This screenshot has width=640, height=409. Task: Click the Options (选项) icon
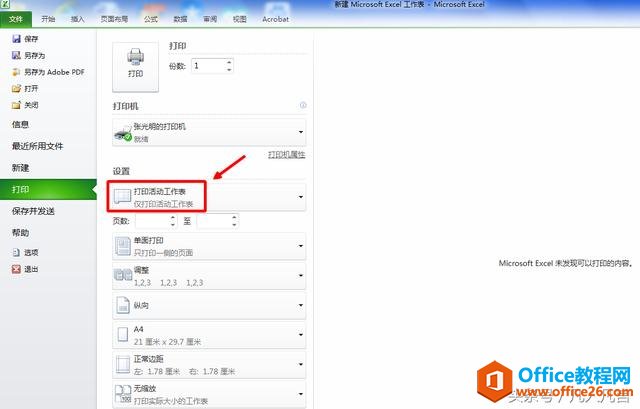click(16, 253)
